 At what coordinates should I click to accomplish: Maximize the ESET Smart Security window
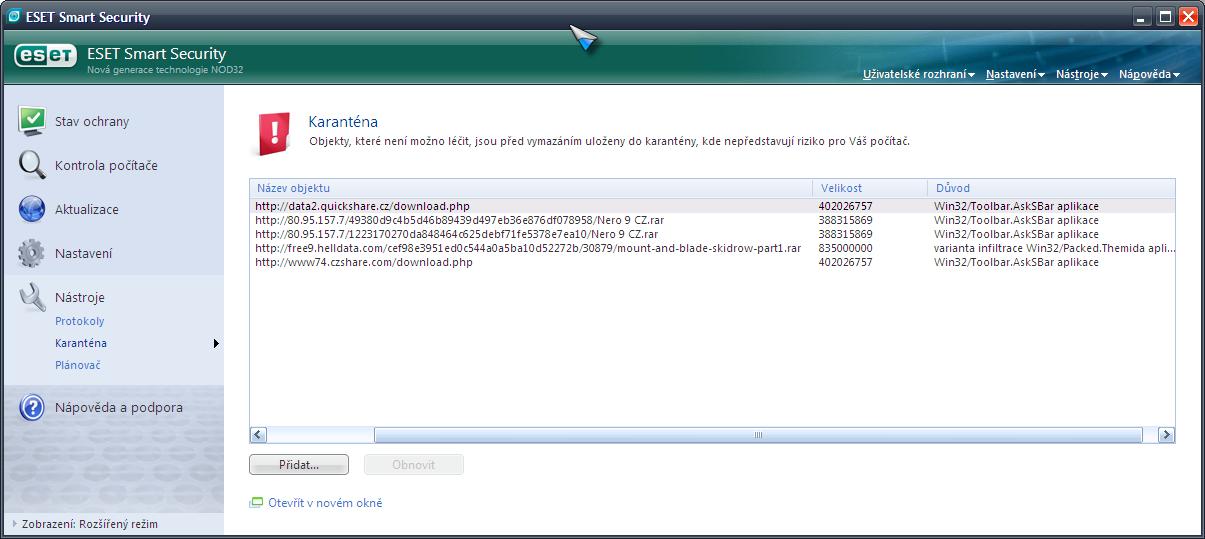click(1165, 16)
